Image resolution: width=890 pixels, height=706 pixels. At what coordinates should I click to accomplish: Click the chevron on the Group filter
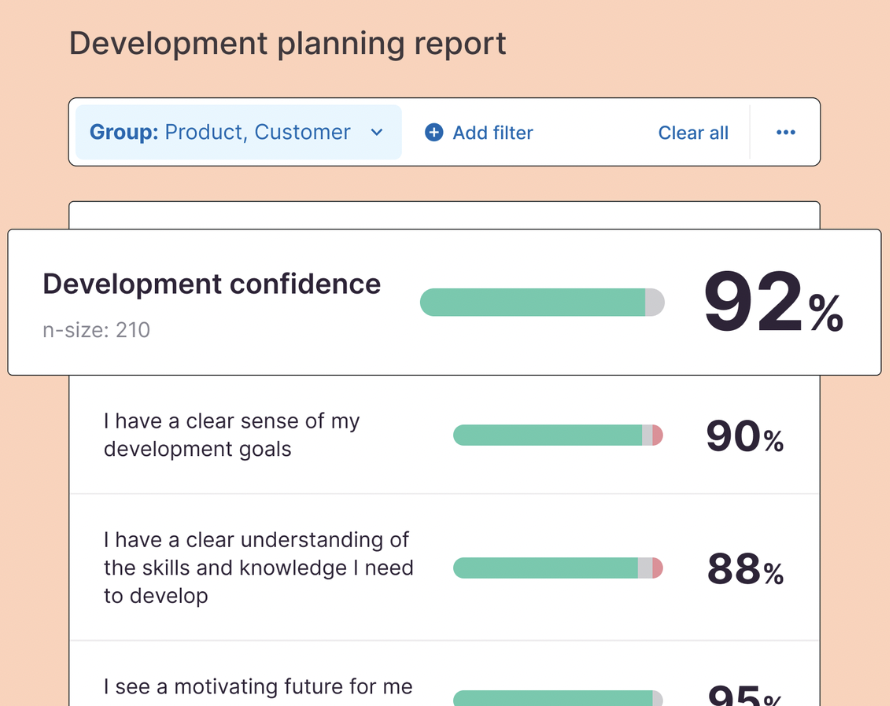pos(377,132)
